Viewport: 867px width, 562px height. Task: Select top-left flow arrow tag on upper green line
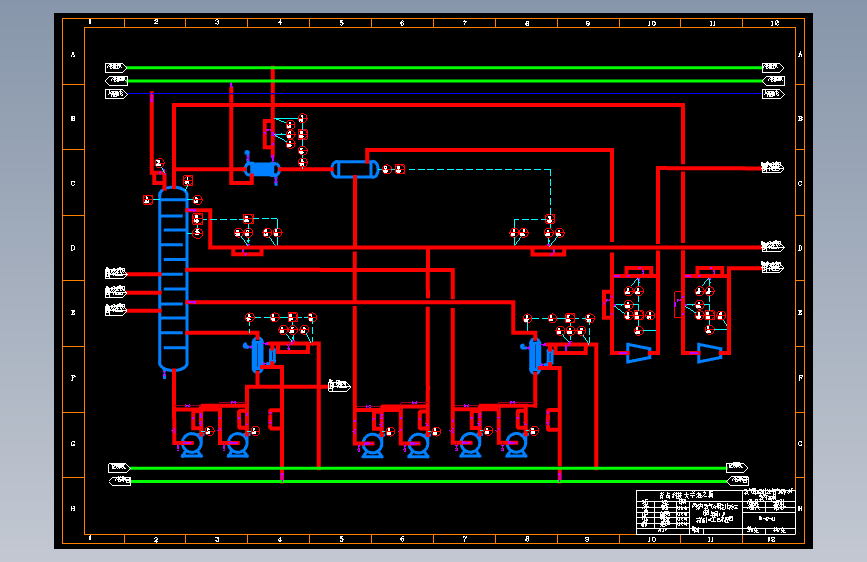(x=116, y=67)
